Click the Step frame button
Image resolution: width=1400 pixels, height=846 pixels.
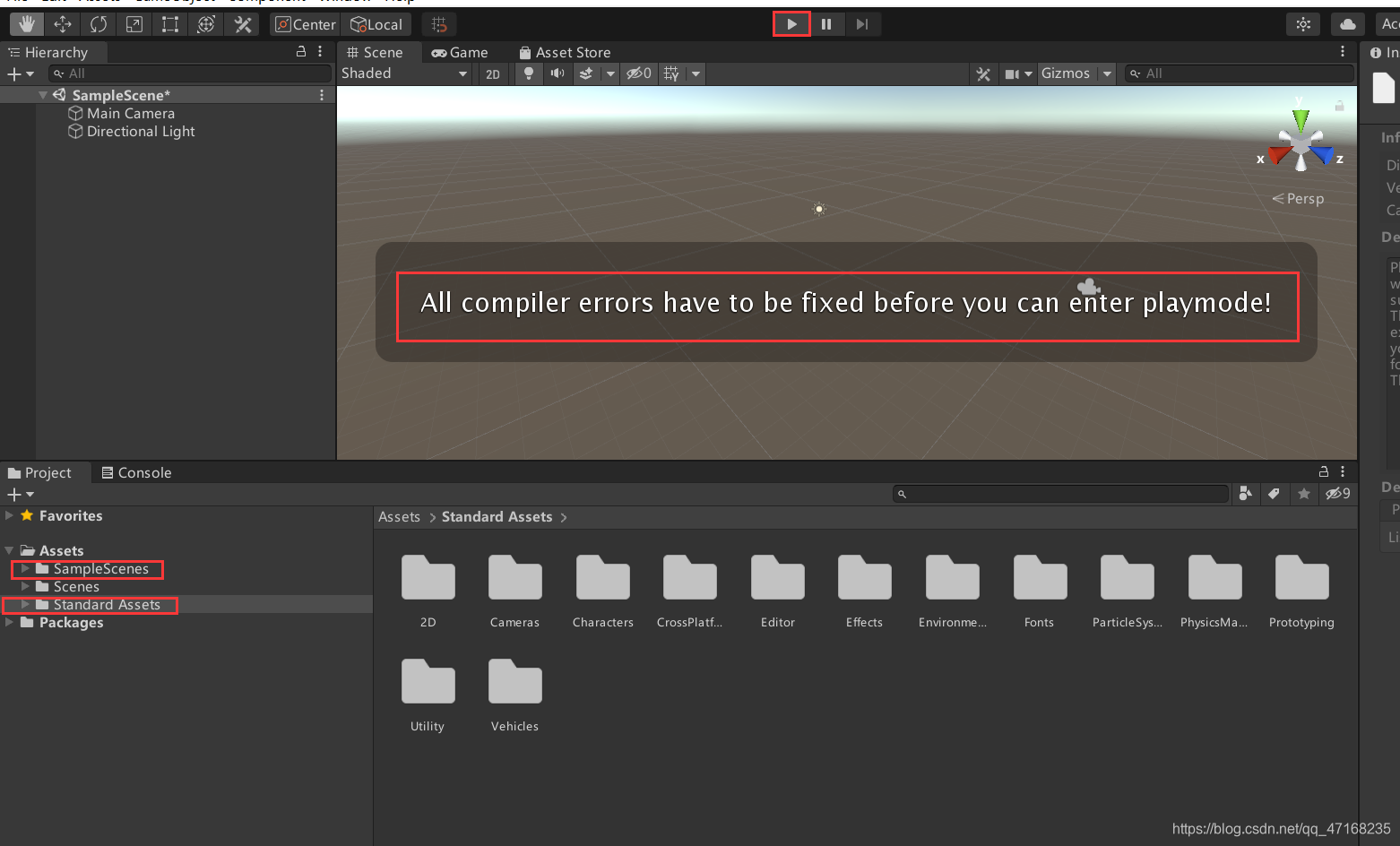click(862, 24)
